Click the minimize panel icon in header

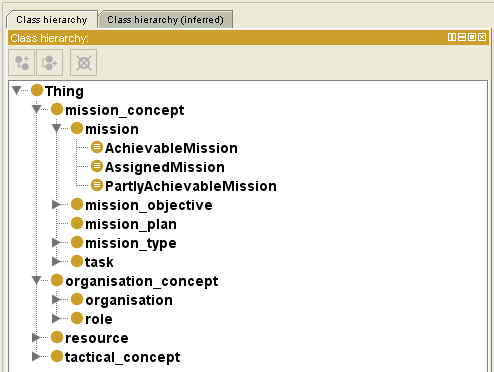click(462, 37)
